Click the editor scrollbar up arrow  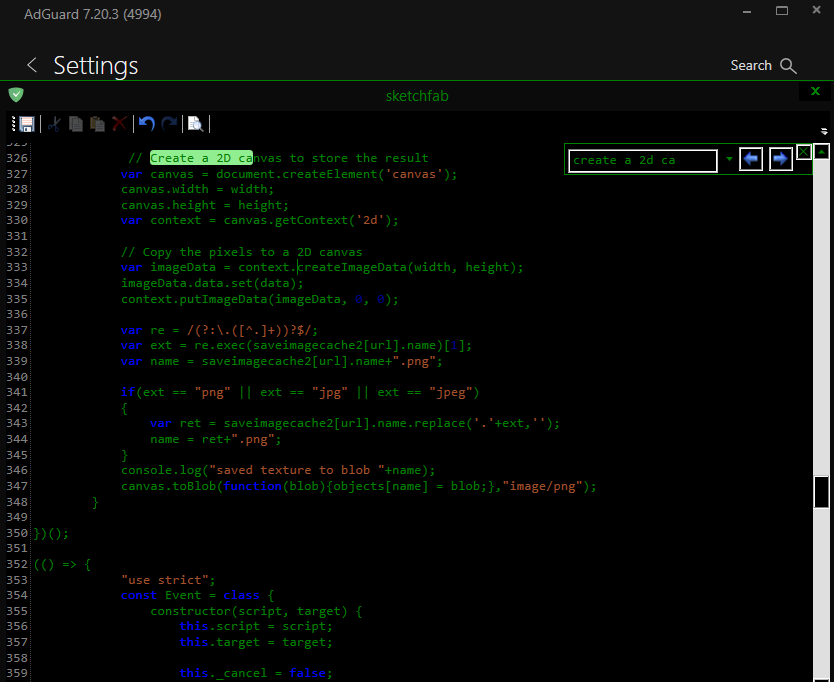[x=821, y=152]
